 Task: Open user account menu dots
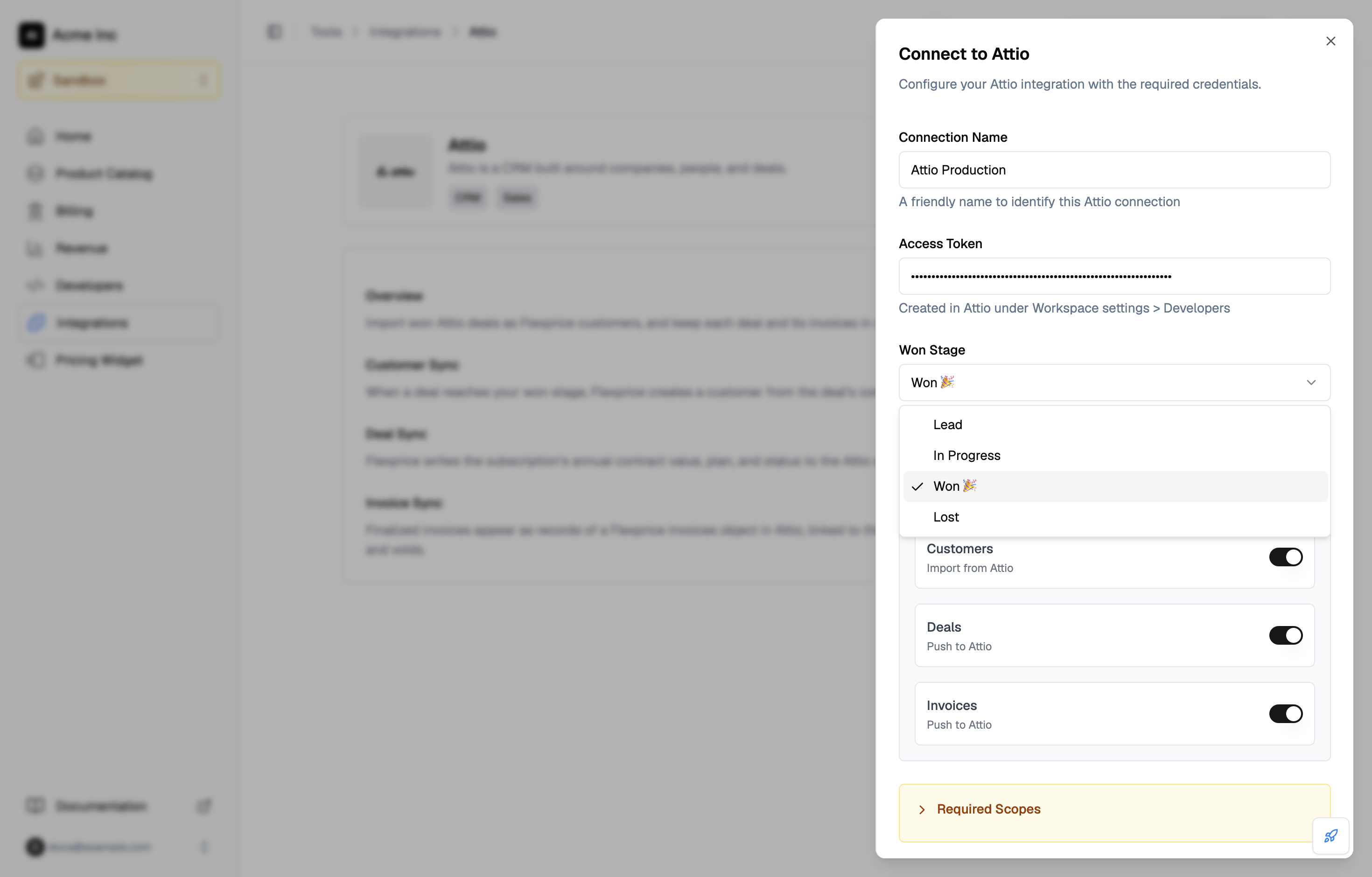(204, 847)
